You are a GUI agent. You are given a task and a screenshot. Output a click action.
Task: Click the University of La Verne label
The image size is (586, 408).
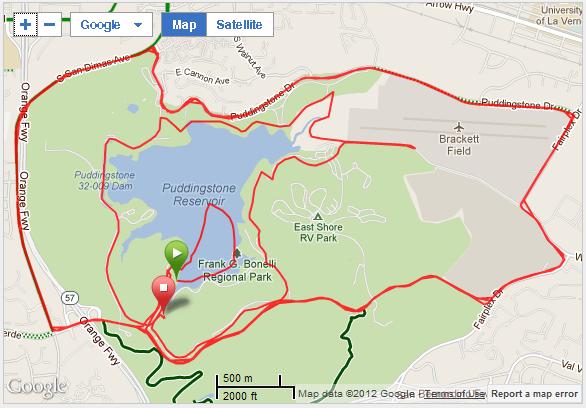558,15
